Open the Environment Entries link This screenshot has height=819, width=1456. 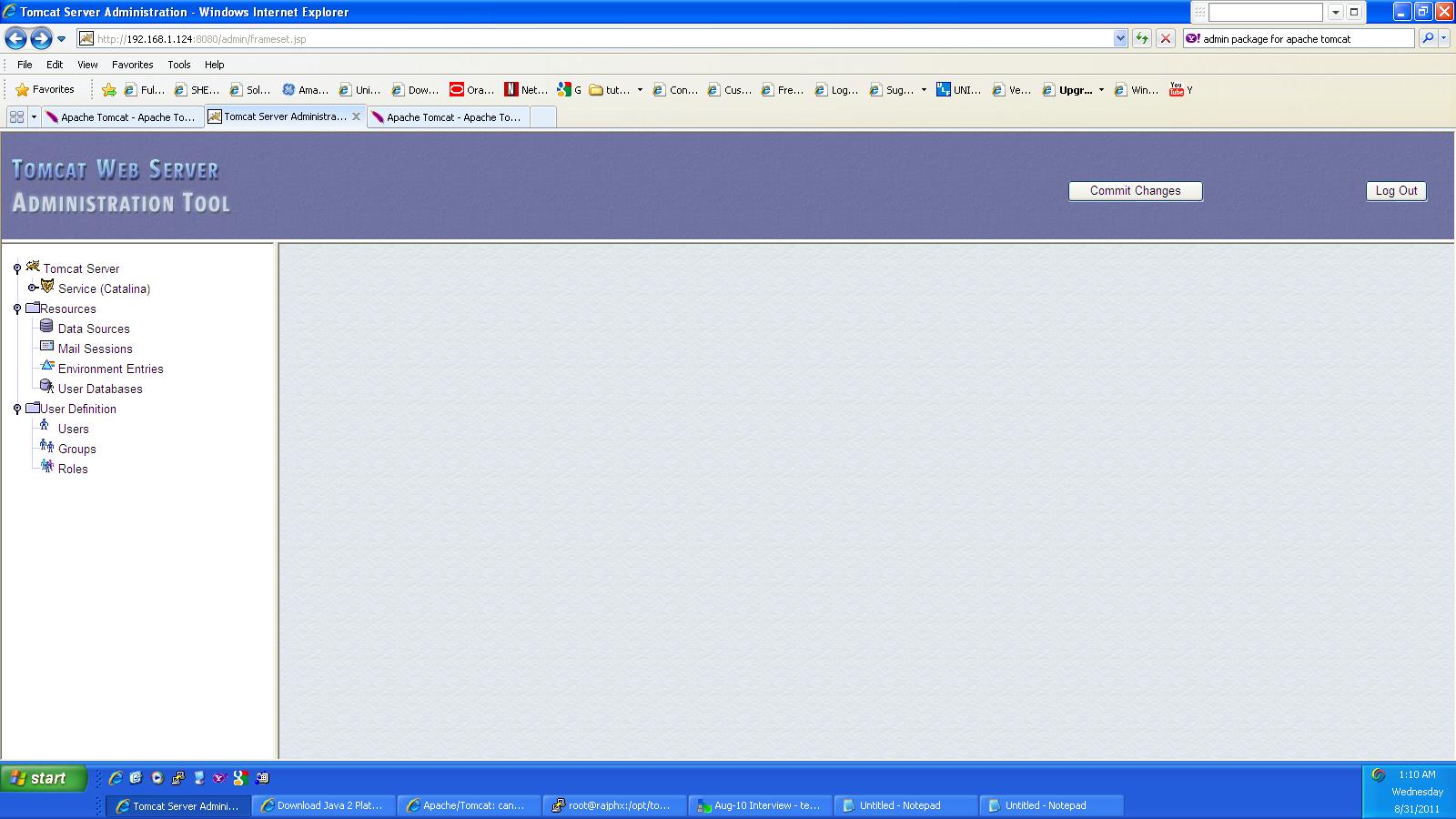pos(111,369)
